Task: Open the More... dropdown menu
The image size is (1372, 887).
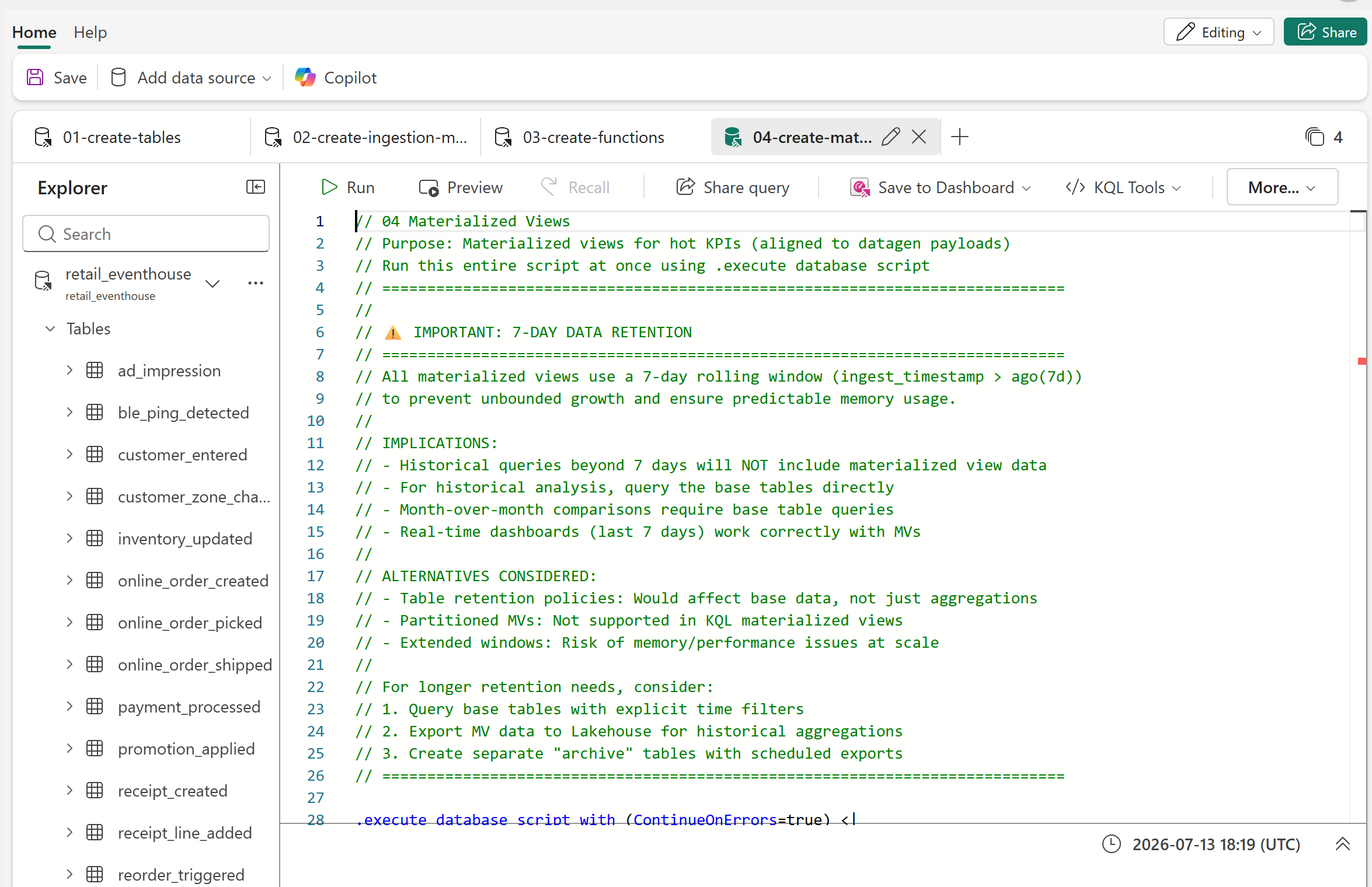Action: (1282, 187)
